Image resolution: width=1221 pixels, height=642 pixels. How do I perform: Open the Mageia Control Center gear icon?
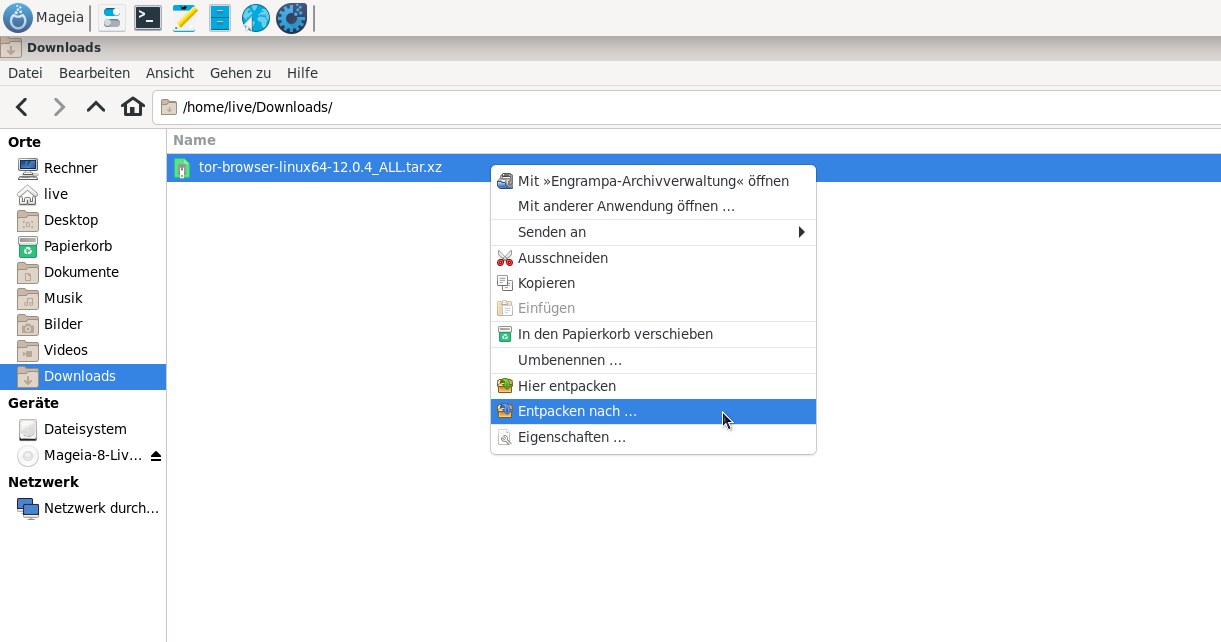tap(291, 18)
